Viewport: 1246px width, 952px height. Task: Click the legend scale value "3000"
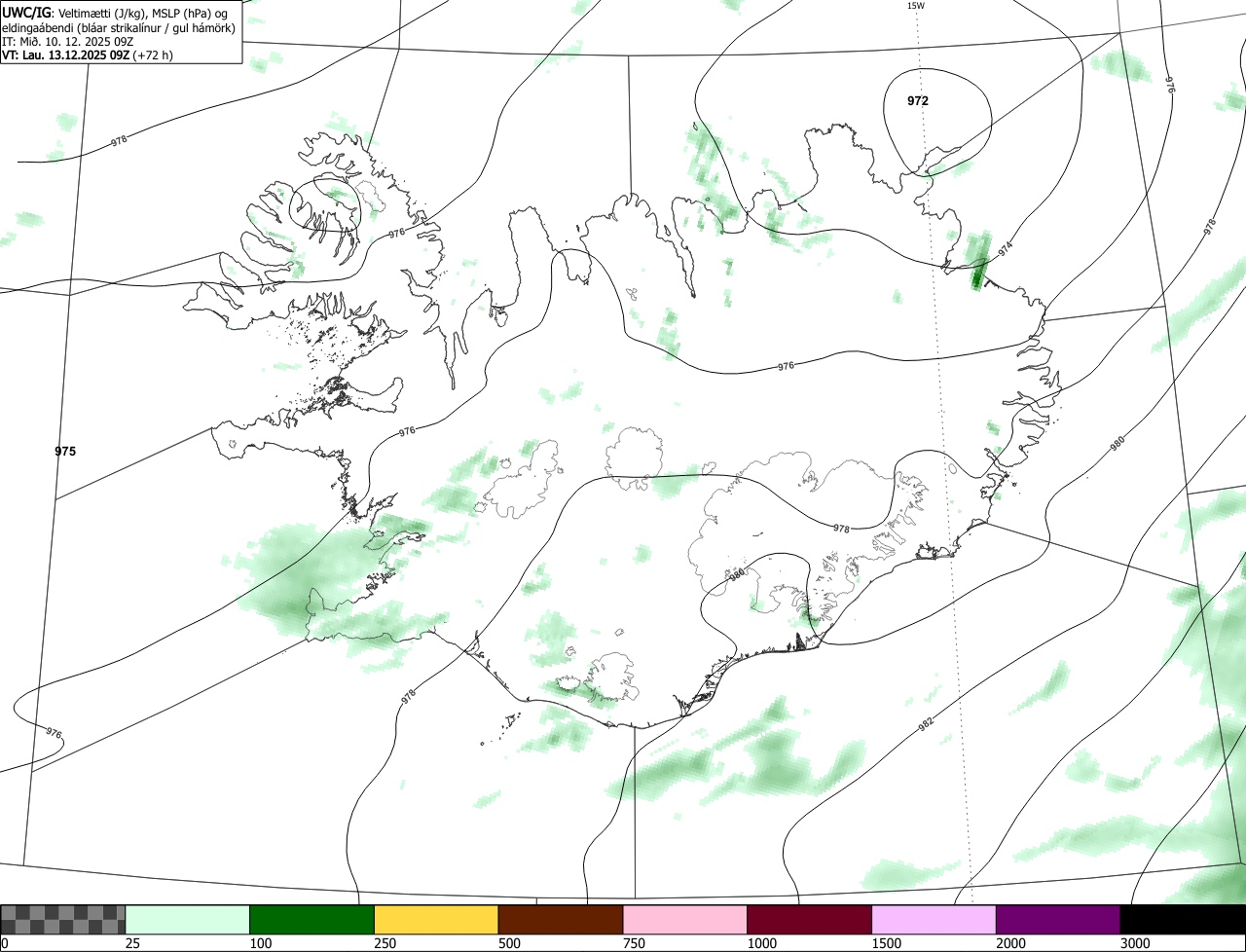click(x=1135, y=943)
